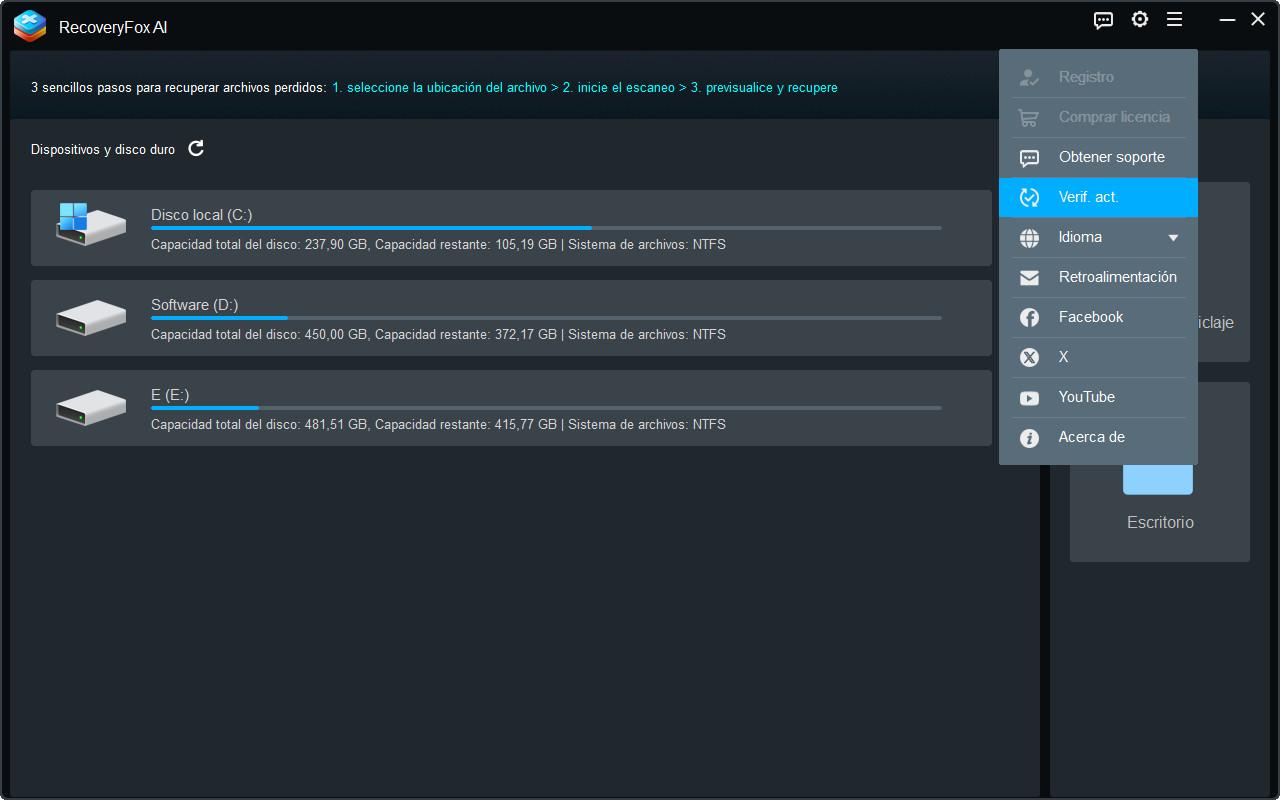Choose Comprar licencia from the menu

point(1114,117)
